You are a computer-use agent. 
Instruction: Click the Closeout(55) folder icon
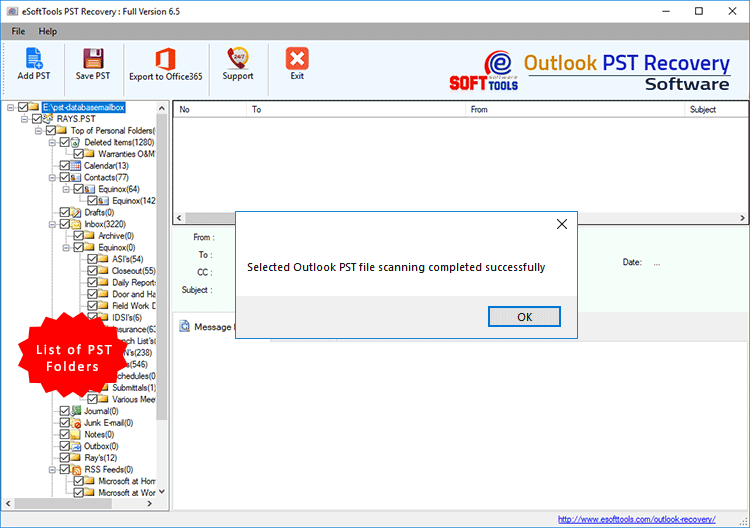point(103,271)
